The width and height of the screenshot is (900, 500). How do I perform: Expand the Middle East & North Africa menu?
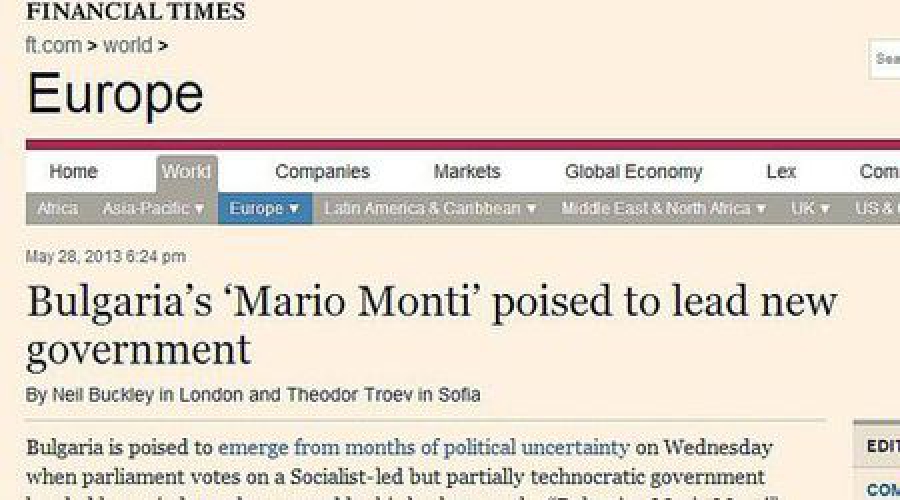tap(663, 209)
